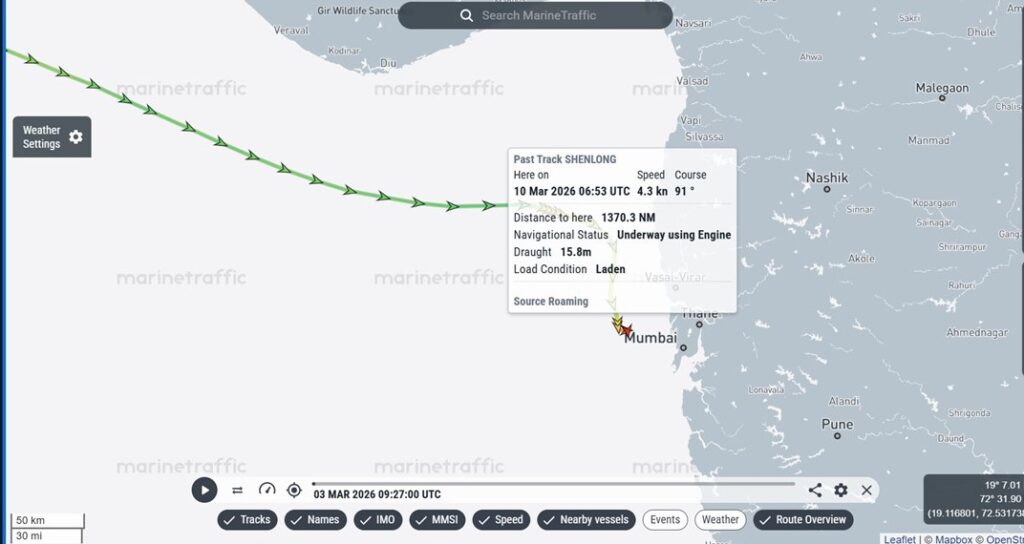The width and height of the screenshot is (1024, 544).
Task: Close the playback control bar
Action: click(x=867, y=490)
